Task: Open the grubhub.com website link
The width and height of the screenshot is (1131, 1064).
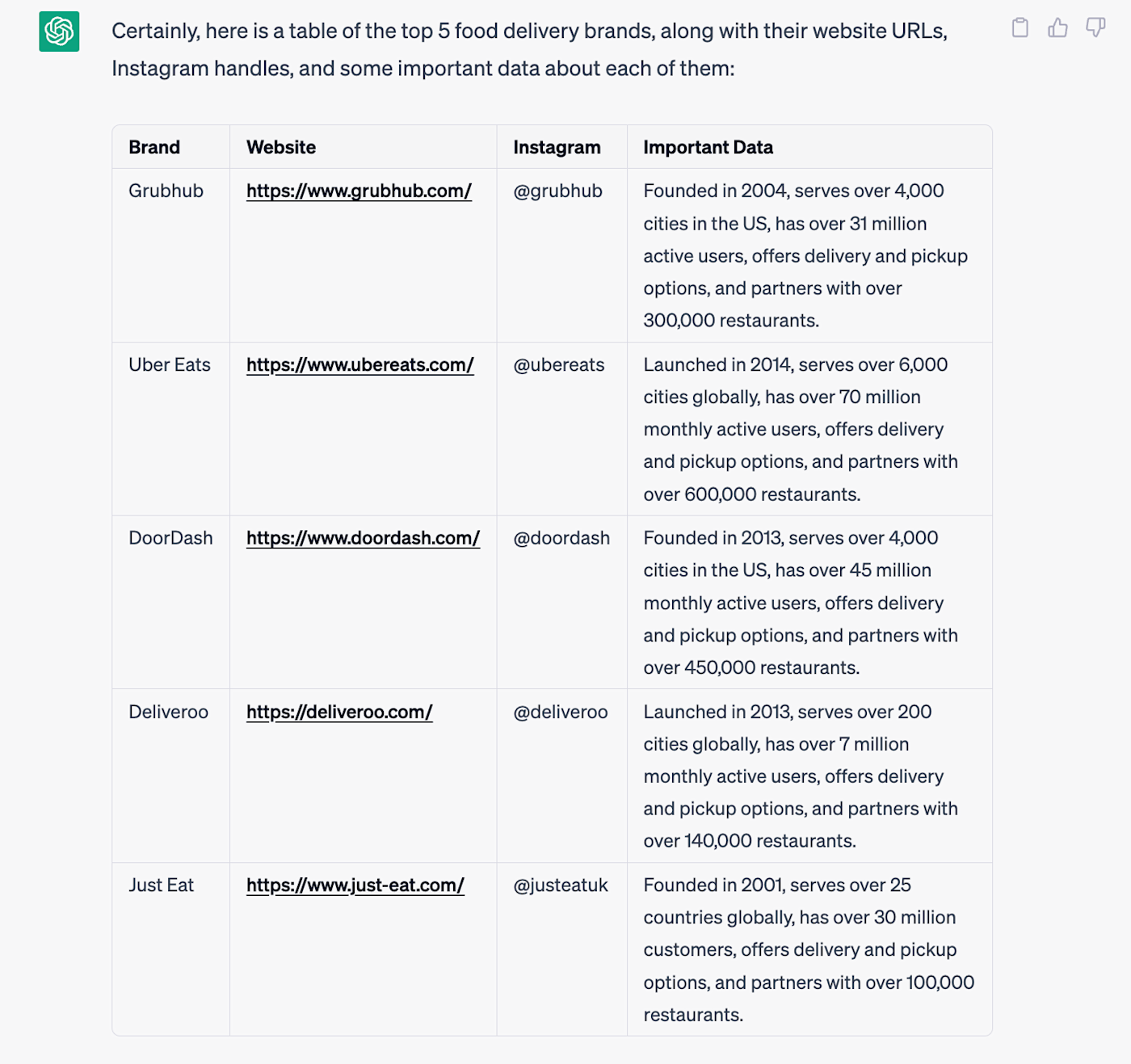Action: [x=359, y=191]
